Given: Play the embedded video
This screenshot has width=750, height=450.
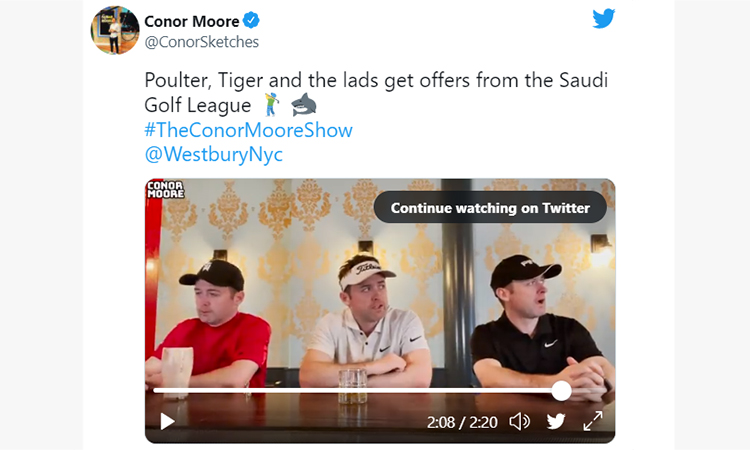Looking at the screenshot, I should coord(167,421).
